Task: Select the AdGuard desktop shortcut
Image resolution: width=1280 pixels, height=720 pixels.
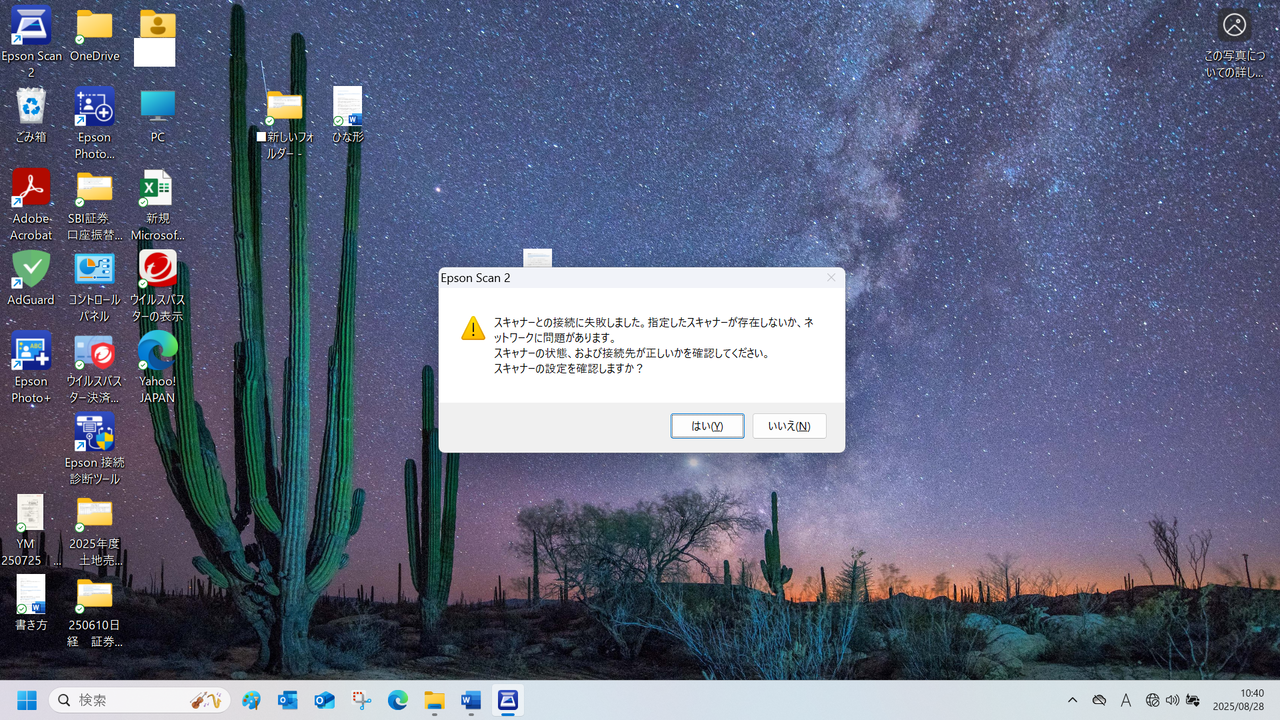Action: pos(31,278)
